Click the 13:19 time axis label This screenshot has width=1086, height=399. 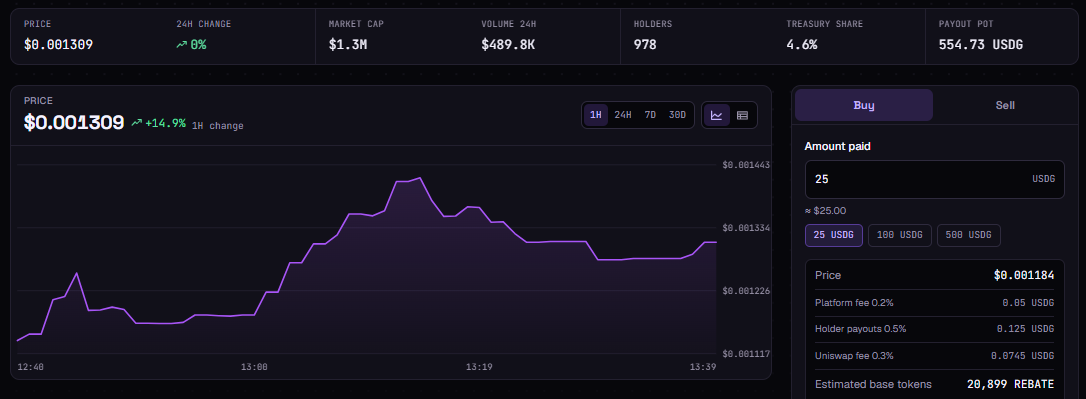(479, 367)
